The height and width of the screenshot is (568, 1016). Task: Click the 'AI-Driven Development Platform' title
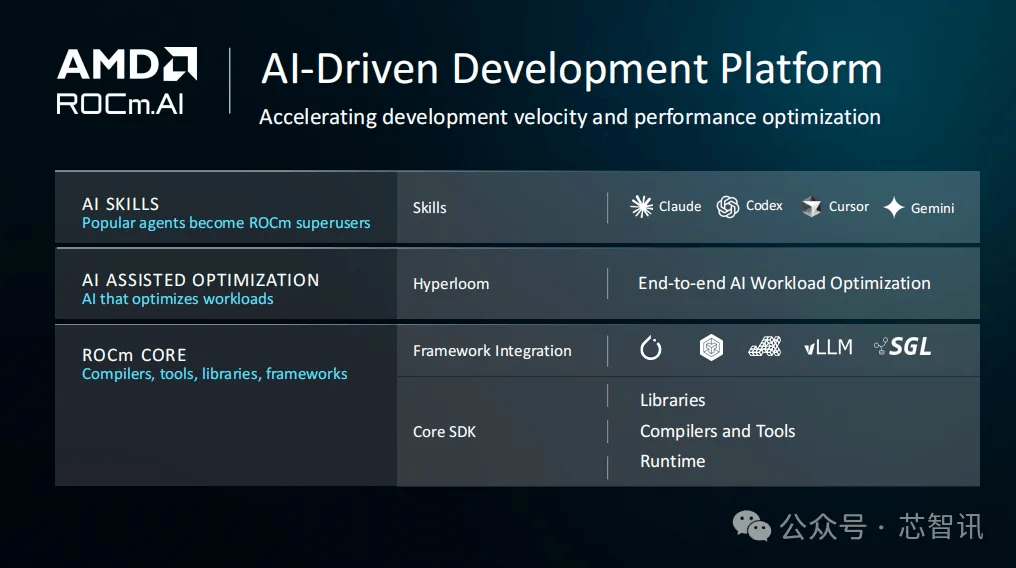pyautogui.click(x=571, y=68)
